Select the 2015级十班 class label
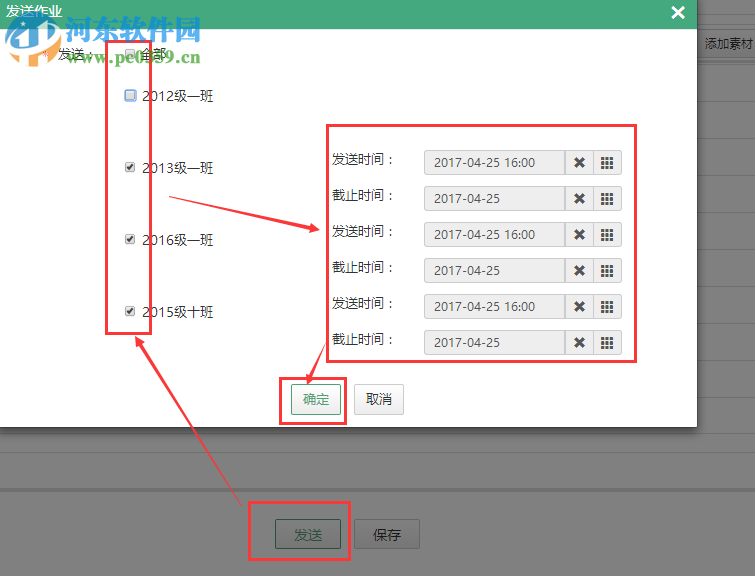This screenshot has width=755, height=576. 178,312
